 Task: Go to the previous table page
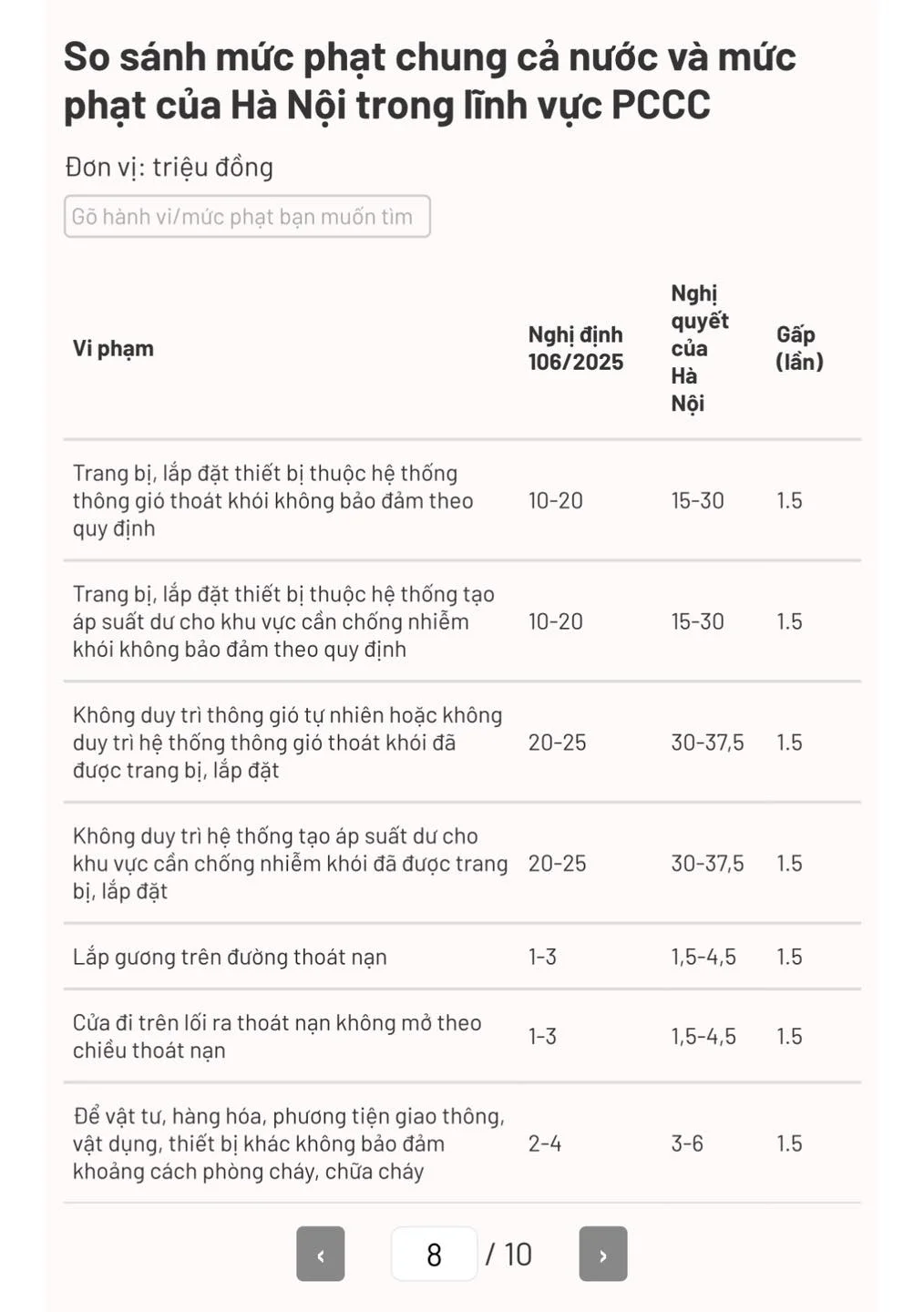click(x=320, y=1255)
